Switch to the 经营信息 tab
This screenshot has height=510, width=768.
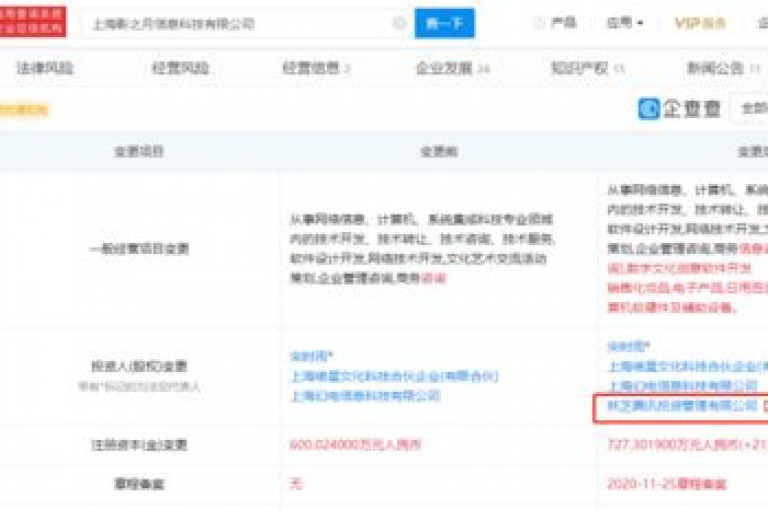(x=316, y=68)
